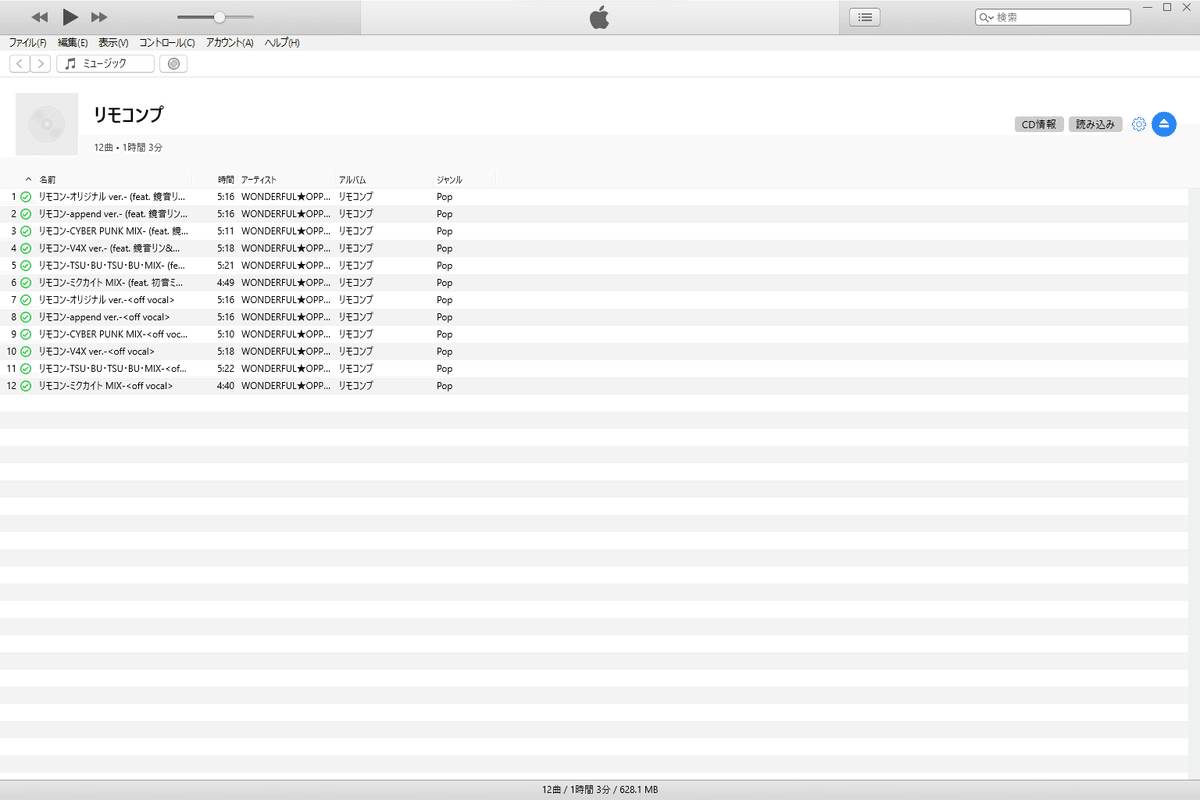Viewport: 1200px width, 800px height.
Task: Uncheck track 6 ミクカイト MIX feat
Action: 26,283
